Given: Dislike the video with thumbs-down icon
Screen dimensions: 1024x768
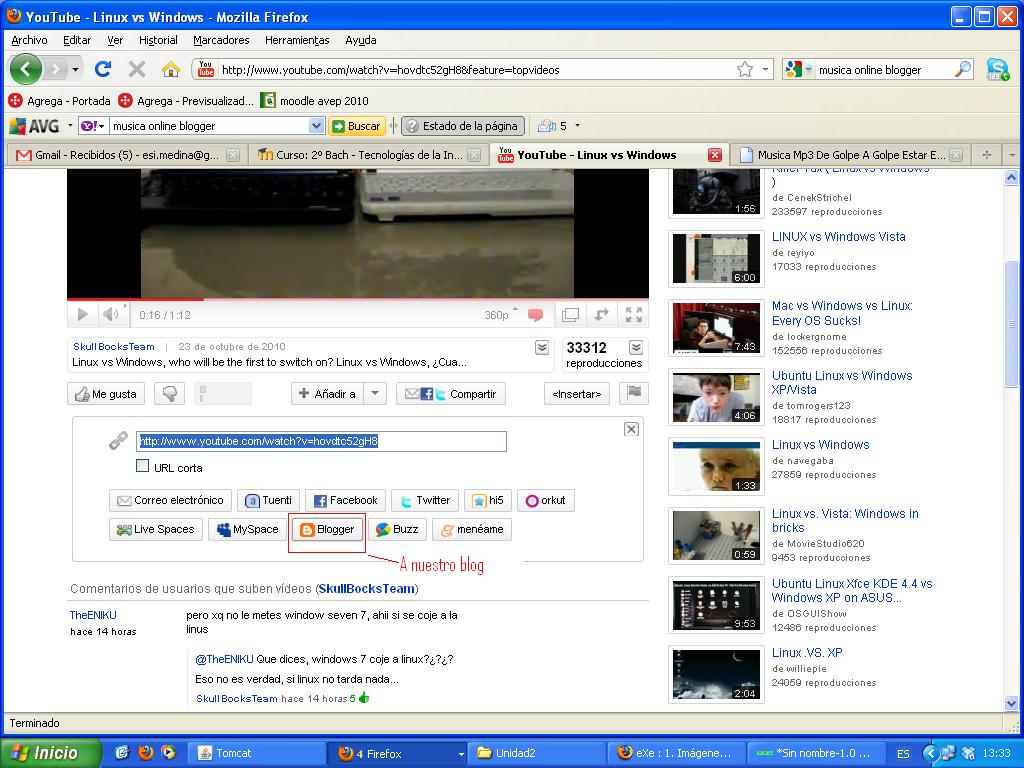Looking at the screenshot, I should 170,394.
